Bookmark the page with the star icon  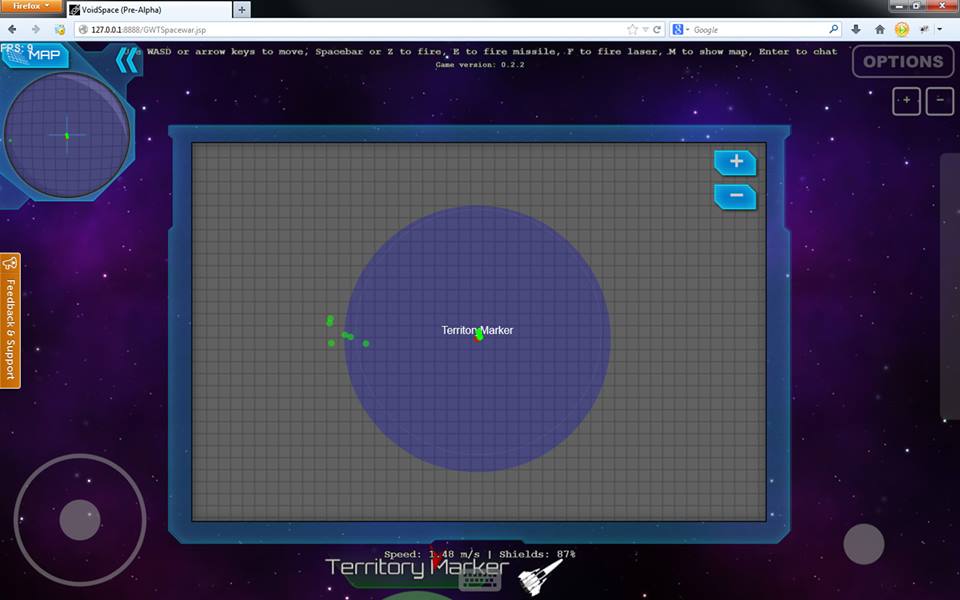[630, 29]
